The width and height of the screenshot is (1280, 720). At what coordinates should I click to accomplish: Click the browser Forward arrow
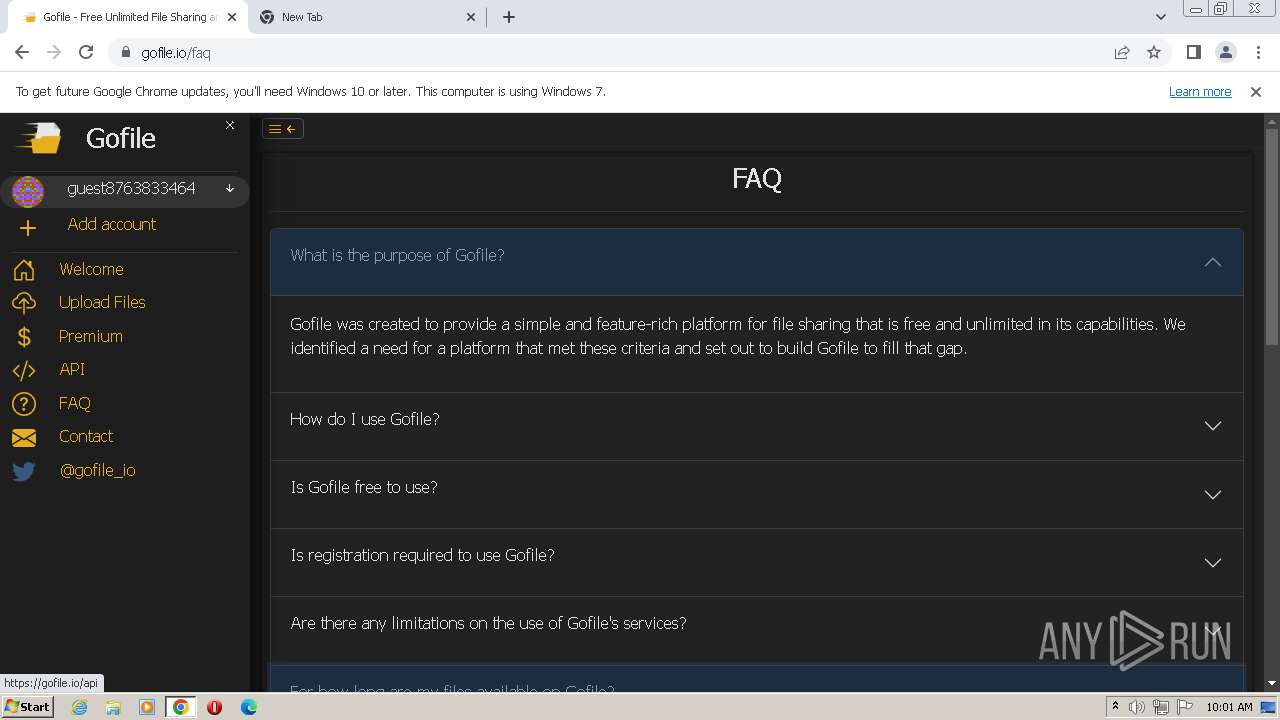(x=54, y=52)
